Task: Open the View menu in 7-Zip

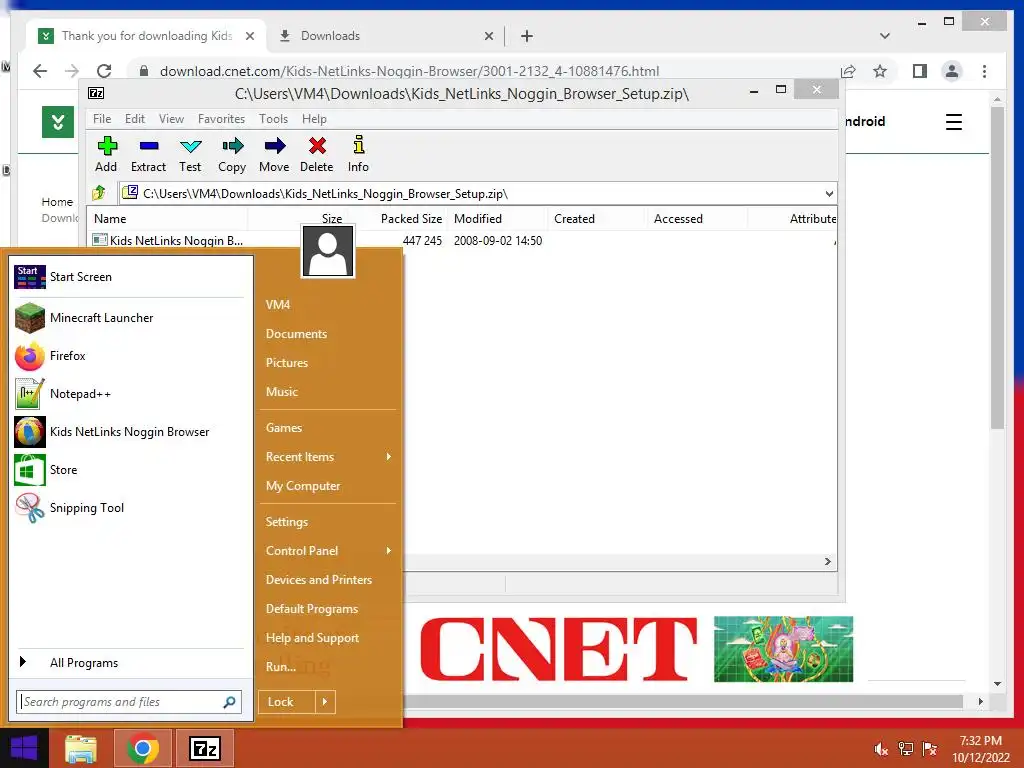Action: pos(171,119)
